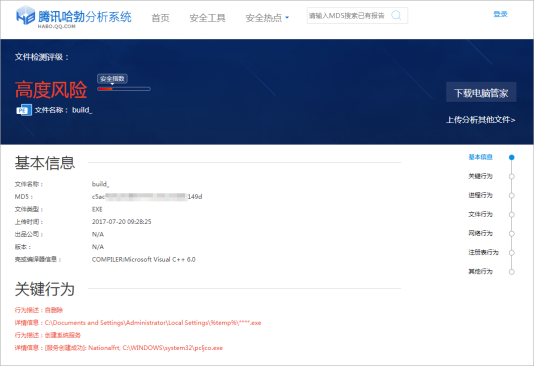The height and width of the screenshot is (366, 535).
Task: Open the 安全工具 menu item
Action: [207, 17]
